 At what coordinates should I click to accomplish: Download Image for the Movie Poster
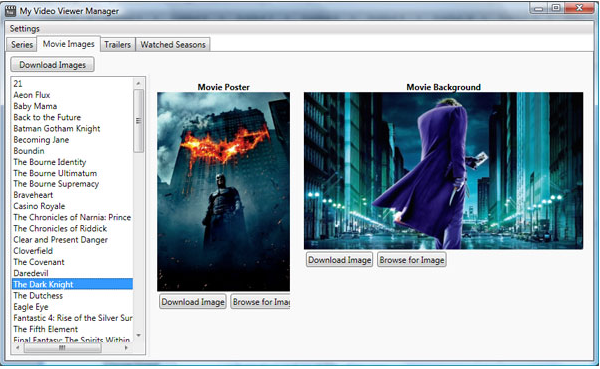pyautogui.click(x=193, y=302)
